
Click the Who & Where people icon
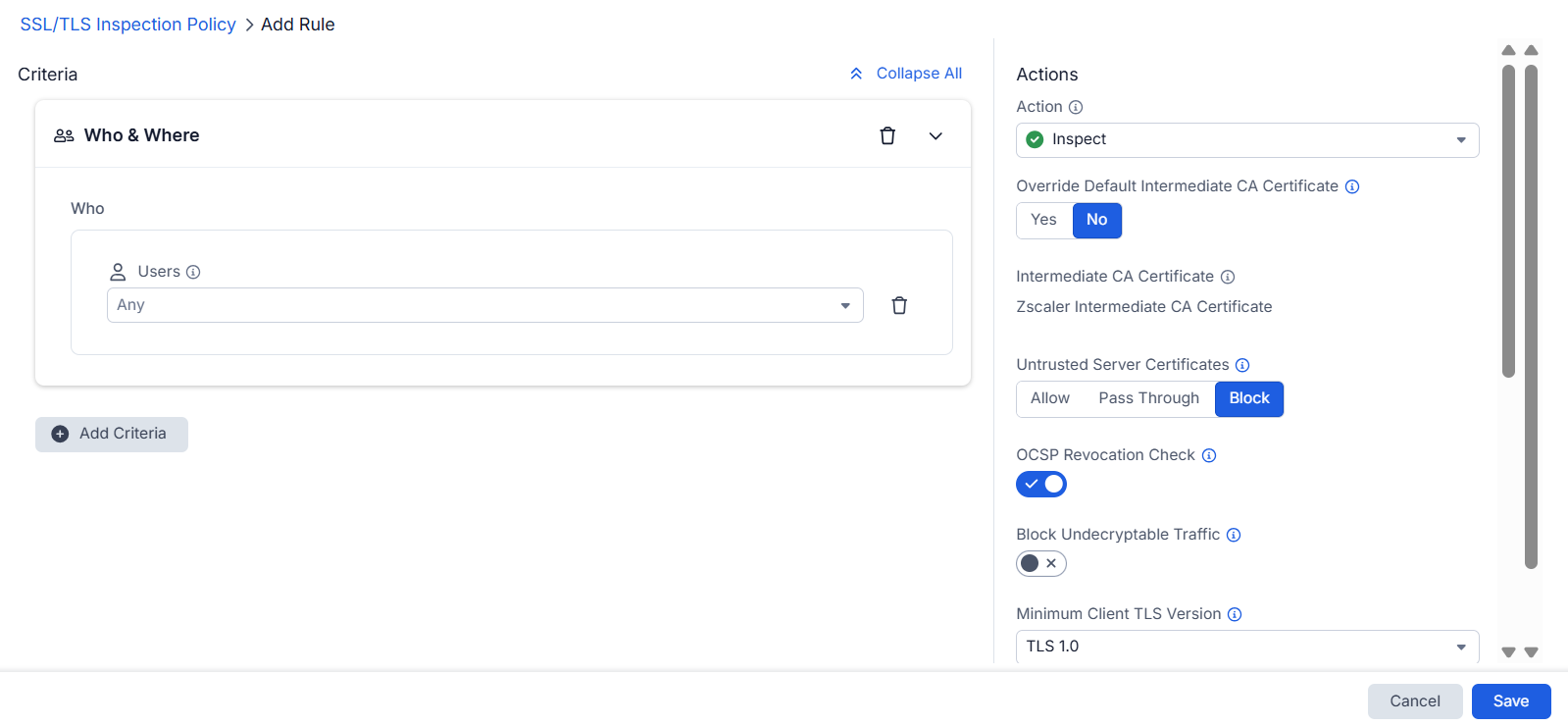pyautogui.click(x=64, y=135)
